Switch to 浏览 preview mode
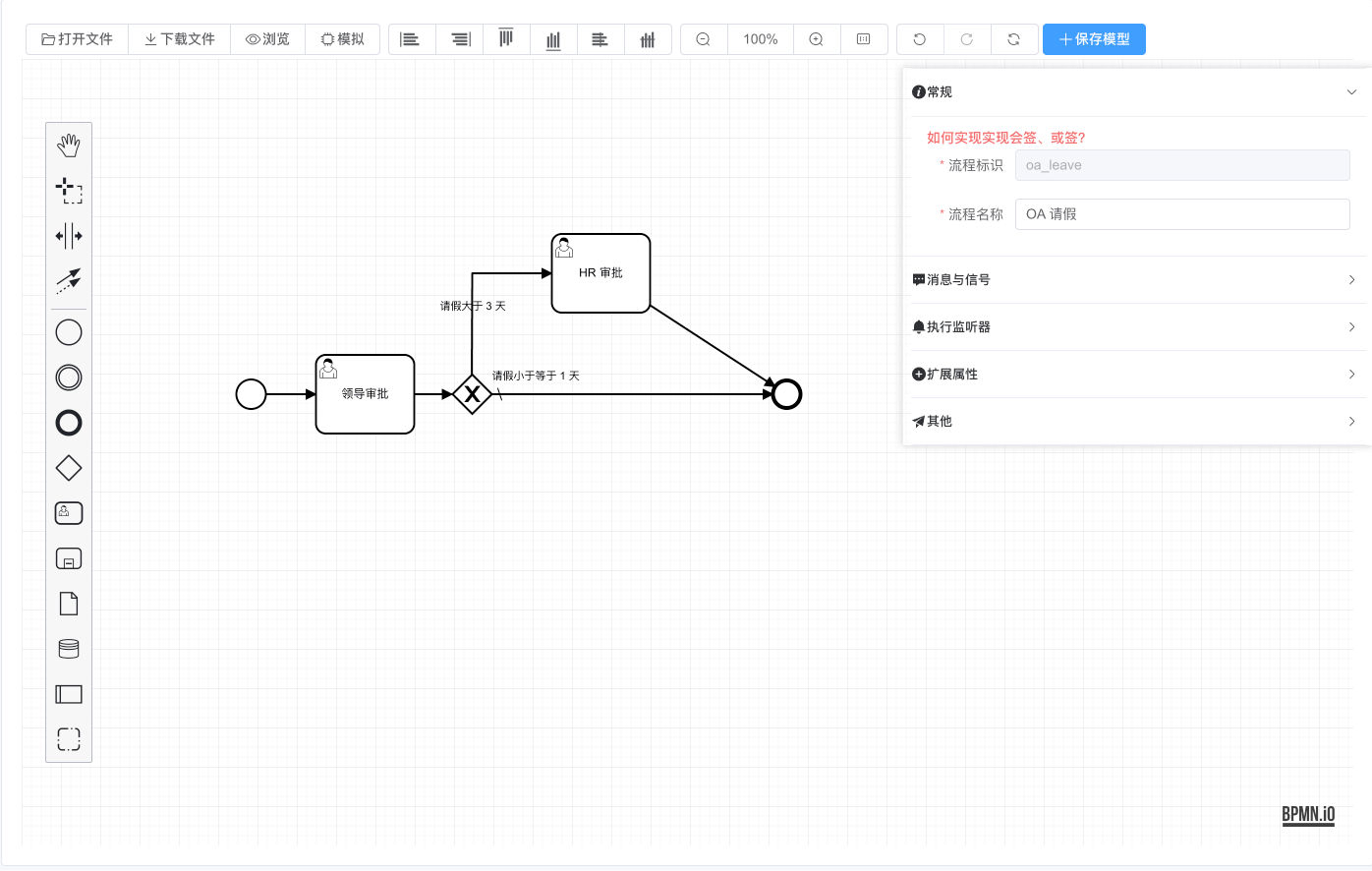 tap(267, 39)
